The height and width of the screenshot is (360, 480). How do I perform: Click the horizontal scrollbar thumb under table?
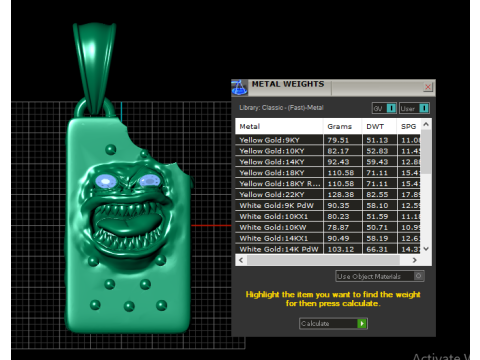click(323, 260)
